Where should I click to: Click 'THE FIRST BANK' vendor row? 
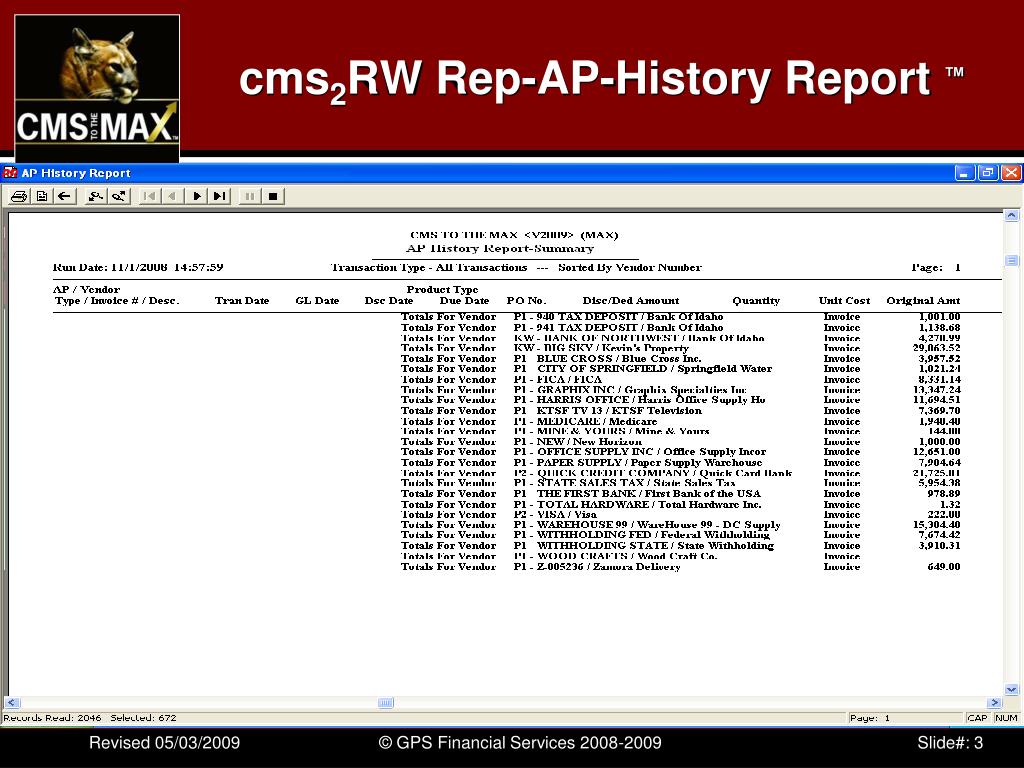coord(680,494)
